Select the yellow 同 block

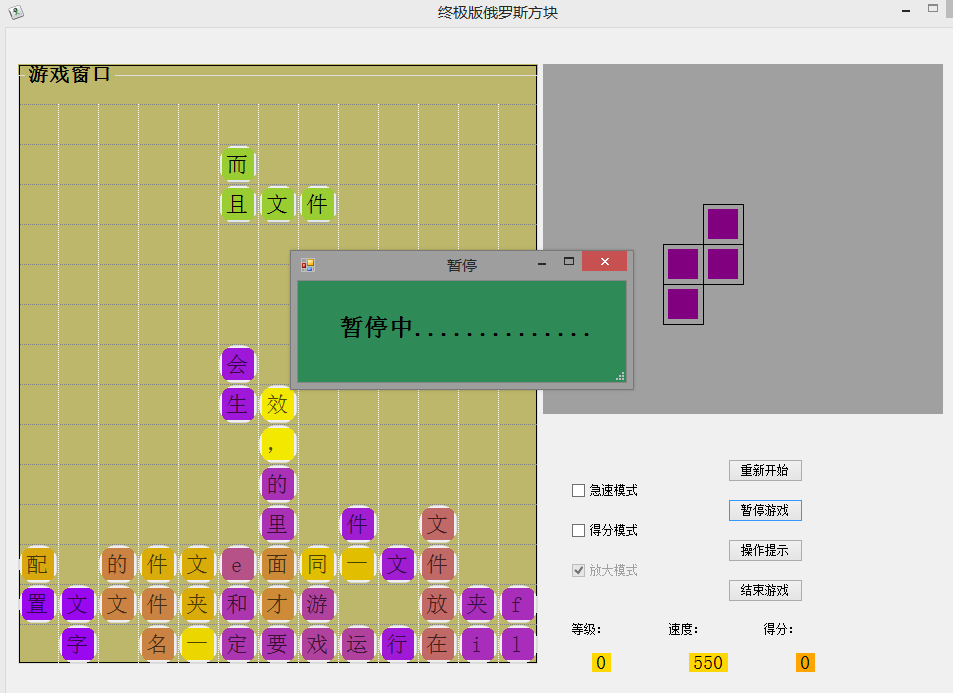click(x=318, y=564)
